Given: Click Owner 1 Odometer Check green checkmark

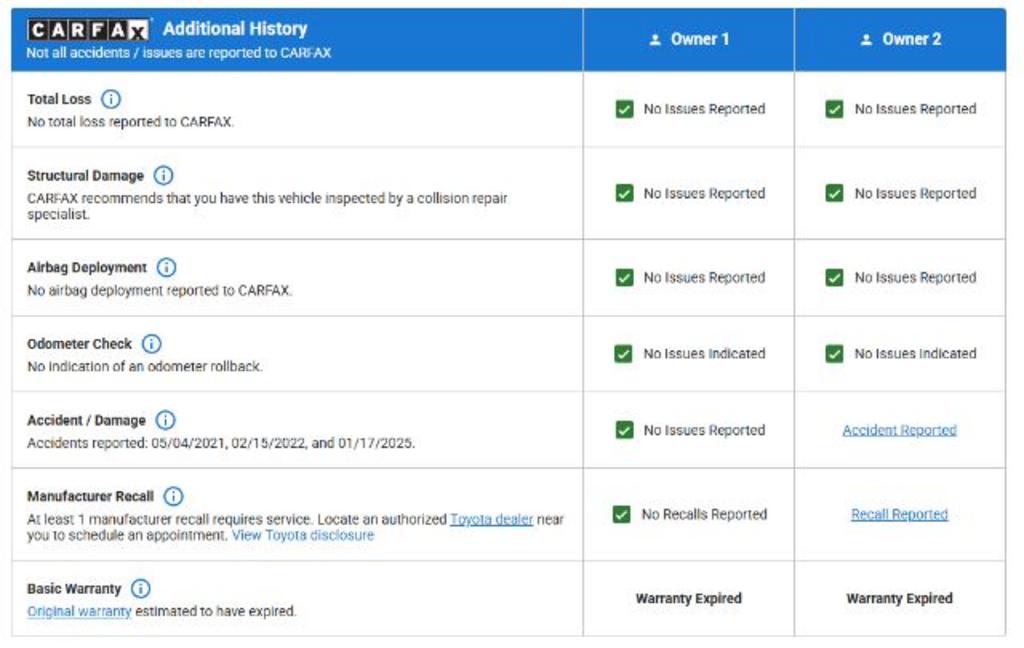Looking at the screenshot, I should pos(624,353).
